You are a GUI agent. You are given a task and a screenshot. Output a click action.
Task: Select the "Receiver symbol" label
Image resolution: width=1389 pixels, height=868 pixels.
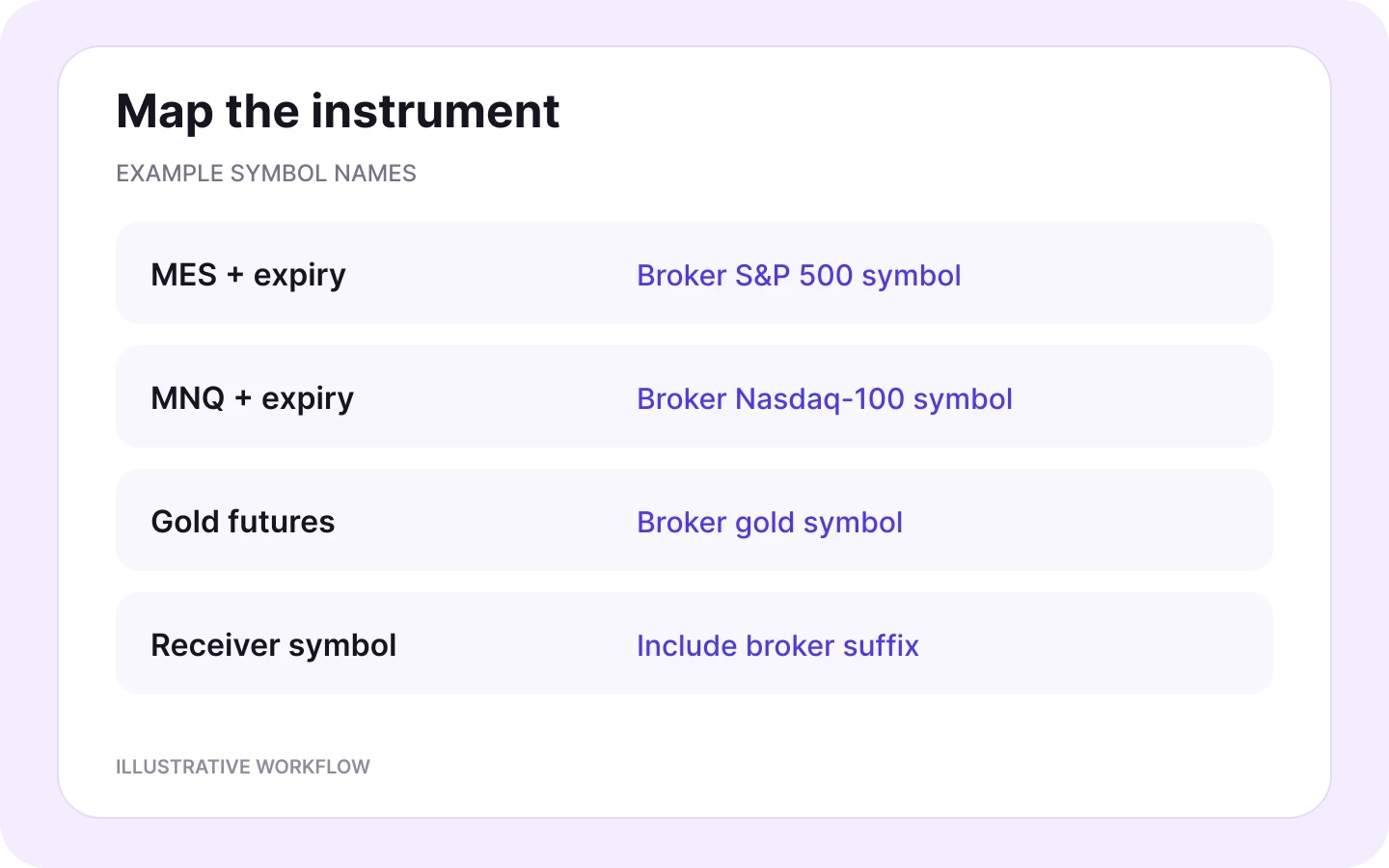tap(274, 645)
